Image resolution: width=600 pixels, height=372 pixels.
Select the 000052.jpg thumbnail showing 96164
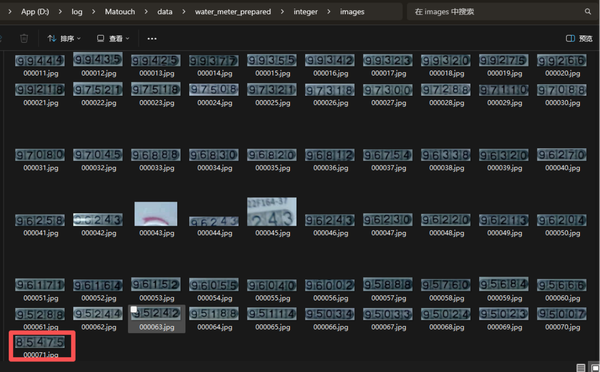point(98,285)
